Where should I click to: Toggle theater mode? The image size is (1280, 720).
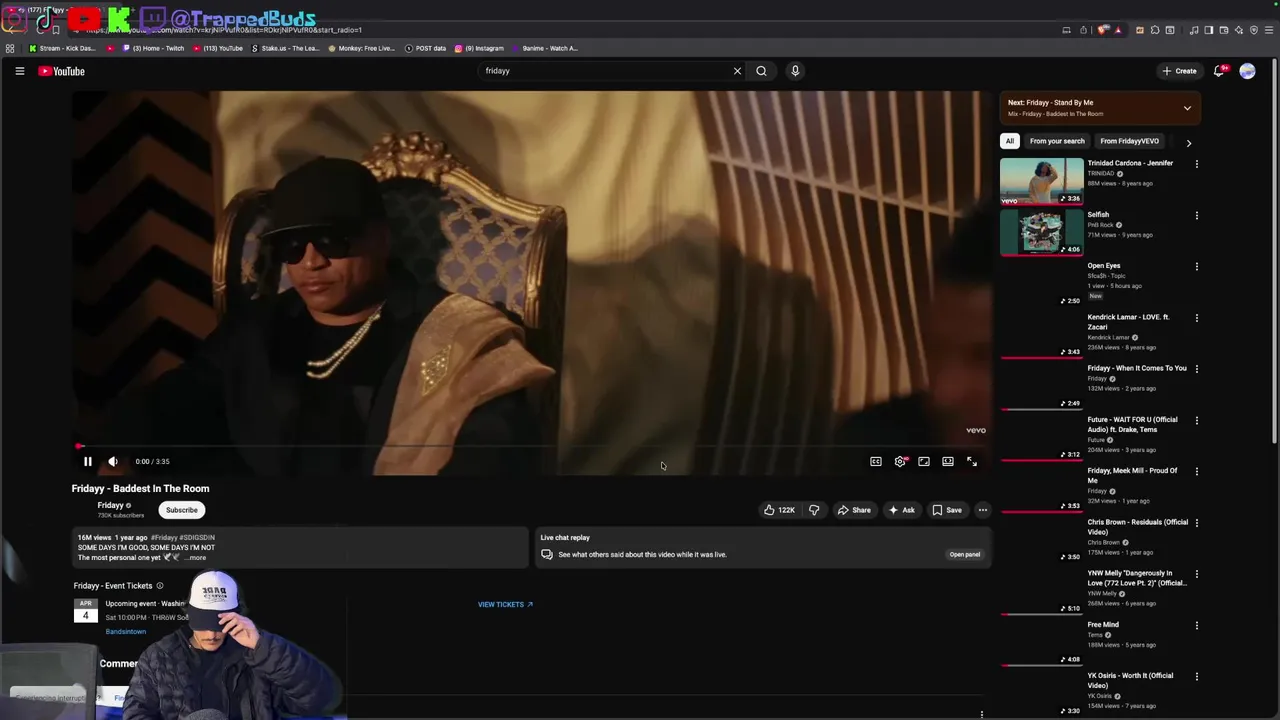pos(948,461)
